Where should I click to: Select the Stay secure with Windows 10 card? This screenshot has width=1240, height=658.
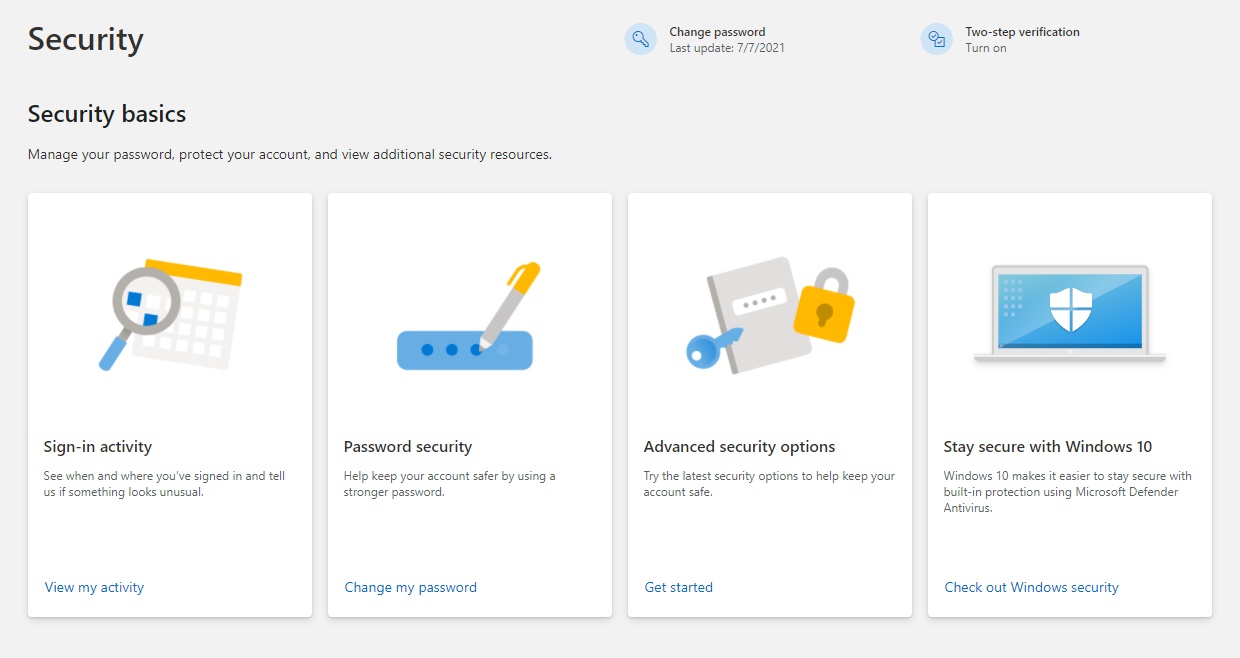coord(1069,403)
